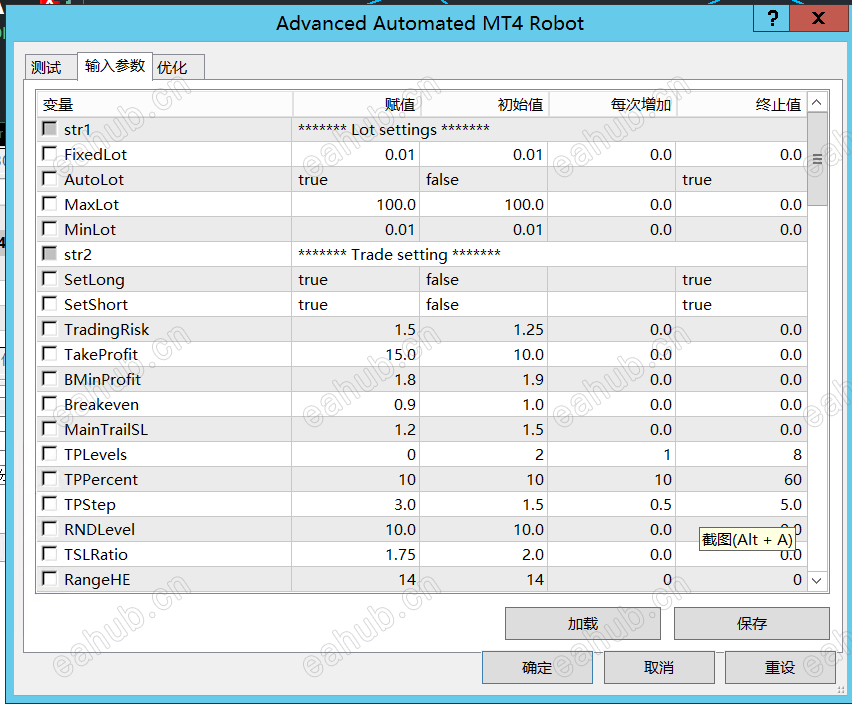
Task: Select the 输入参数 tab
Action: [x=115, y=66]
